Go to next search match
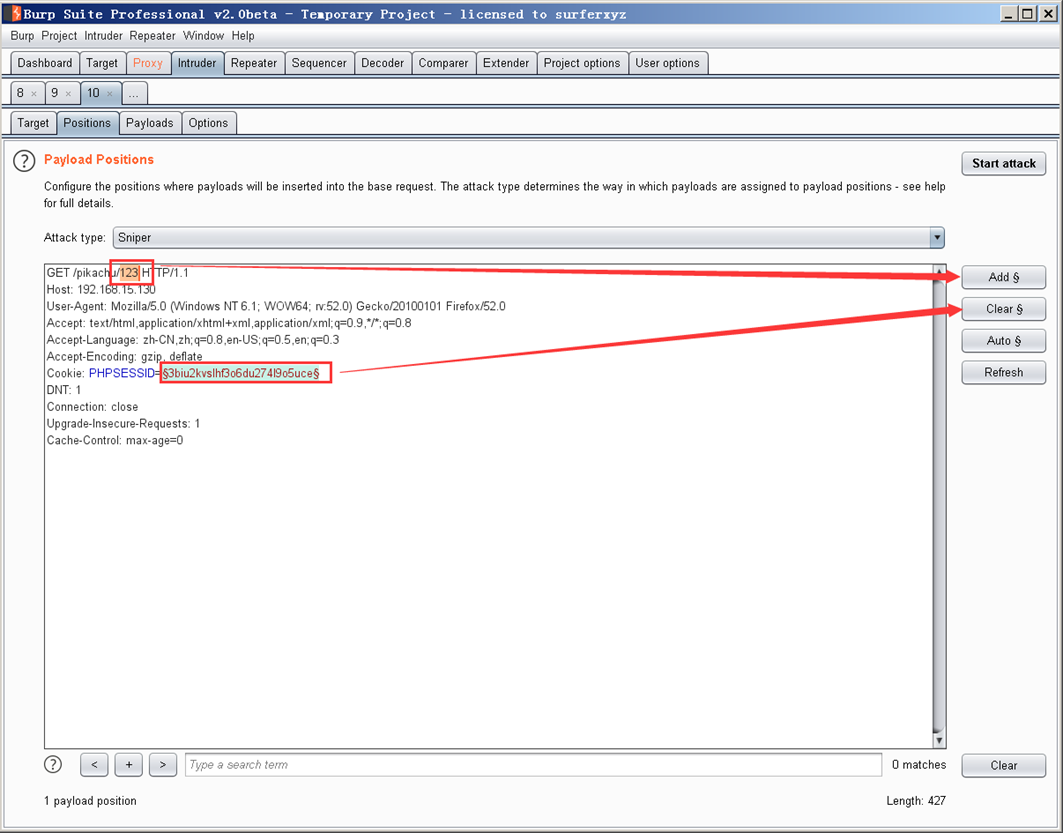 coord(163,765)
